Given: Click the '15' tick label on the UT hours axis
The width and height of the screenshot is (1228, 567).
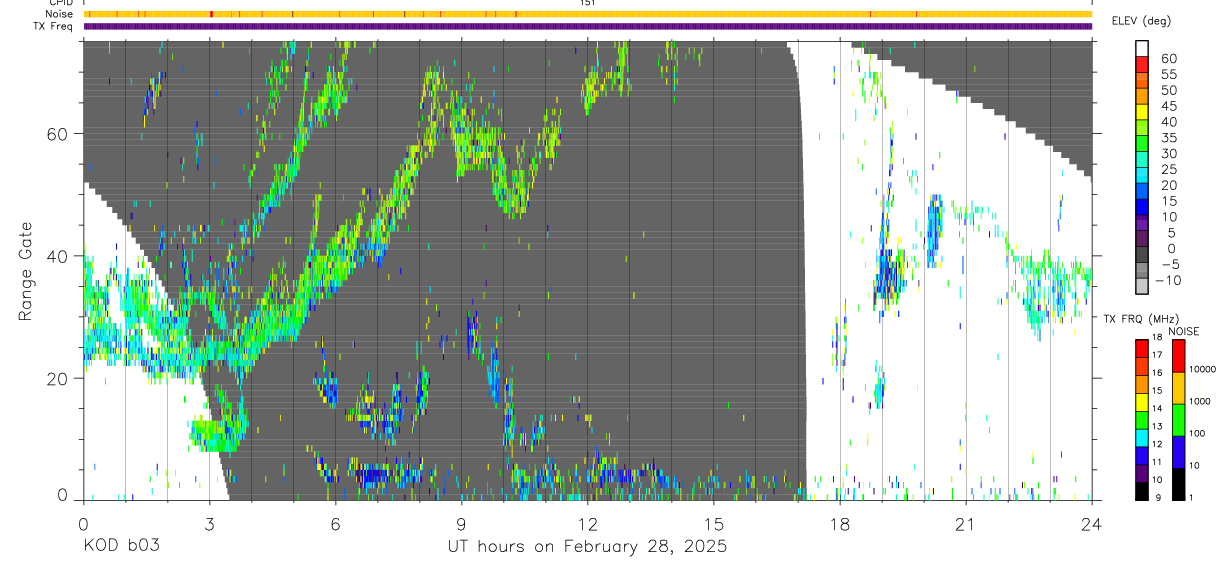Looking at the screenshot, I should click(x=713, y=524).
